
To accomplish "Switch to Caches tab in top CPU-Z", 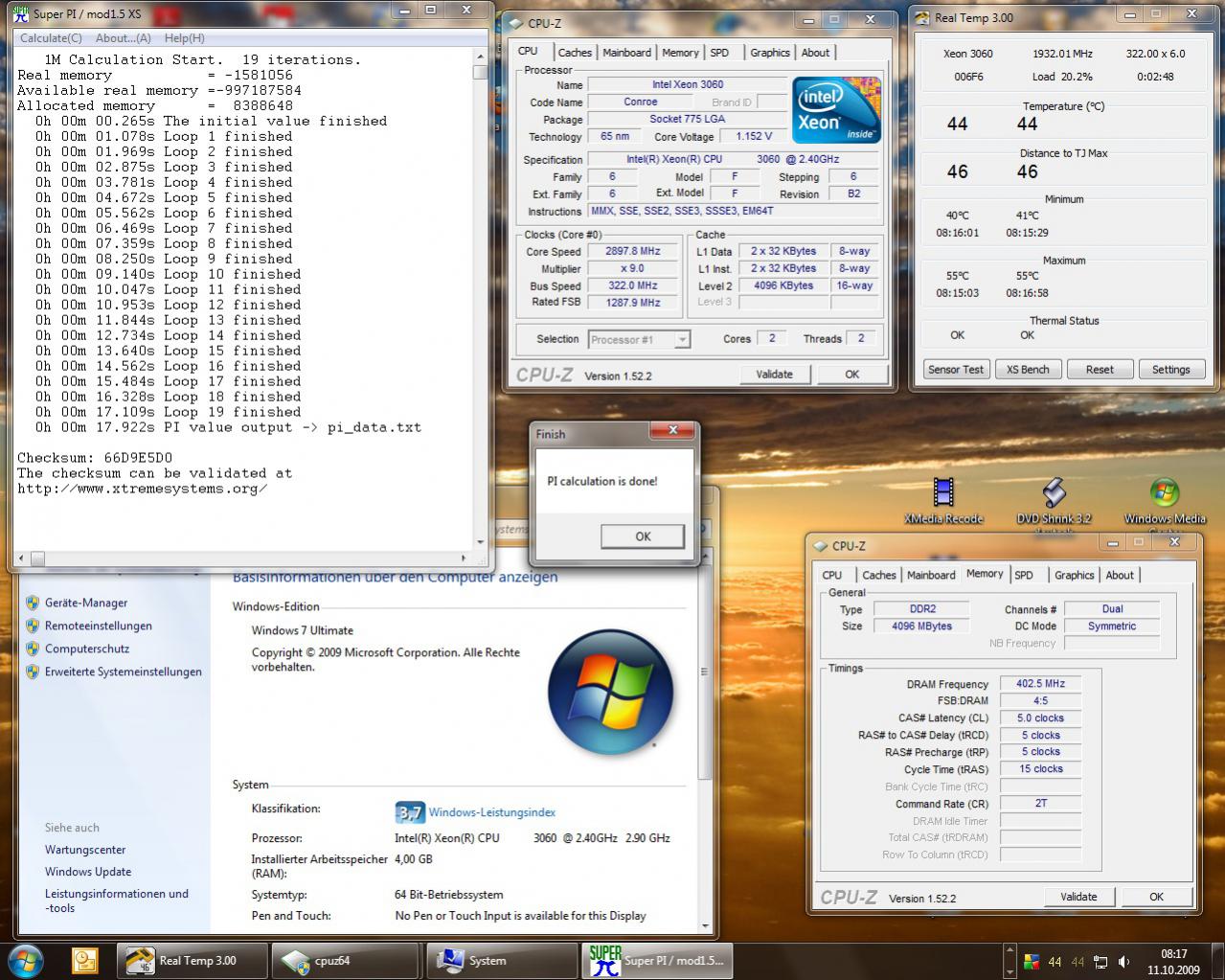I will [575, 53].
